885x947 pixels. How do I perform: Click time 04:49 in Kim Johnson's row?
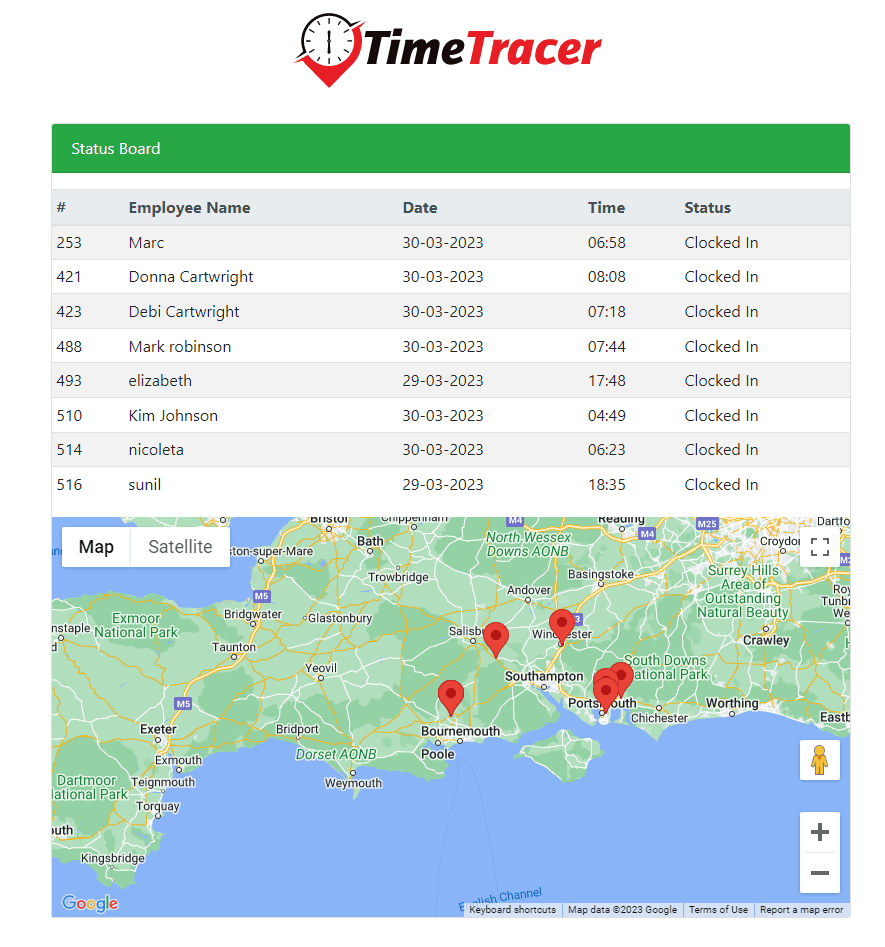pos(607,416)
